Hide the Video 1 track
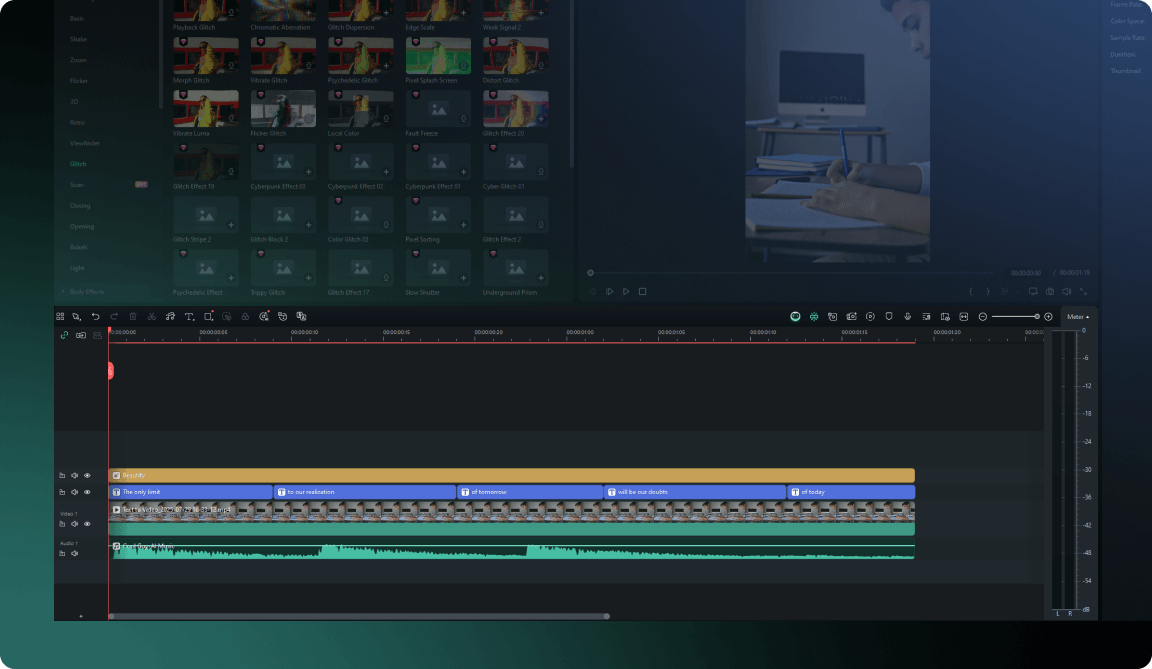Image resolution: width=1152 pixels, height=669 pixels. [87, 524]
